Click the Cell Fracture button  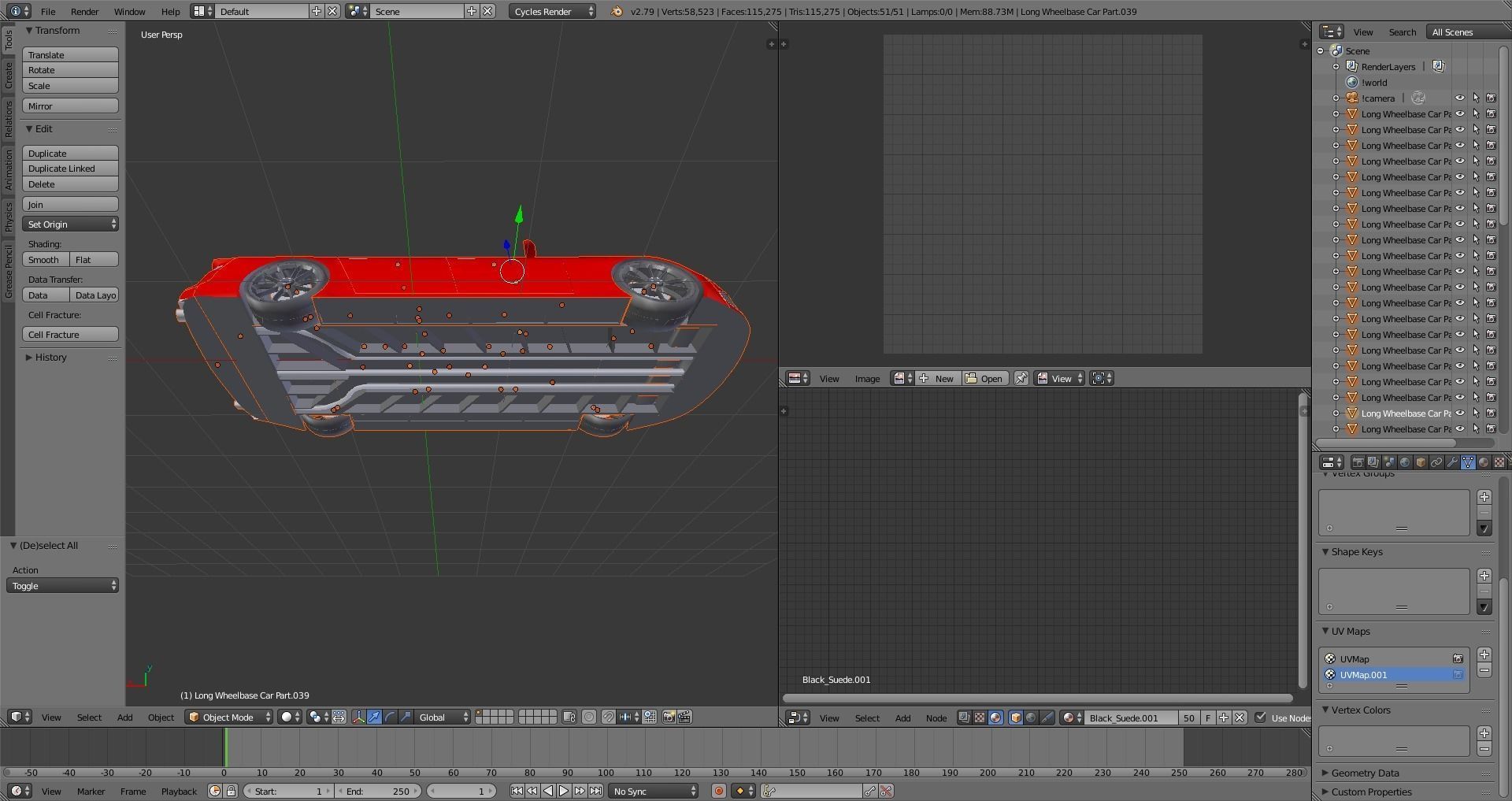70,334
